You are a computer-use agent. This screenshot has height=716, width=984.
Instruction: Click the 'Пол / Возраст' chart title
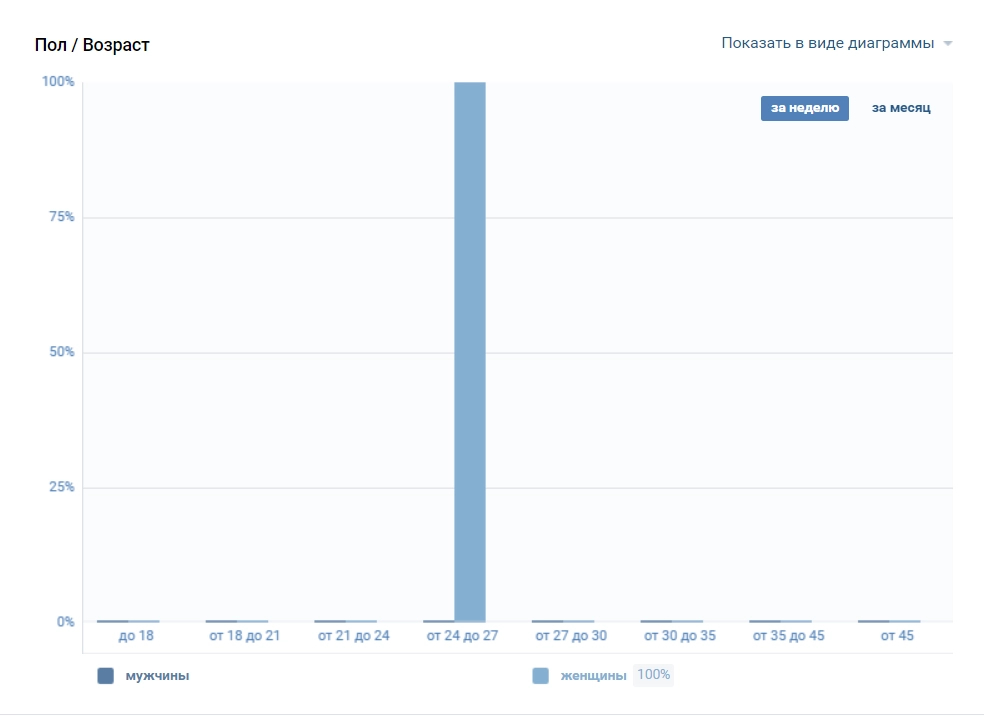(92, 45)
